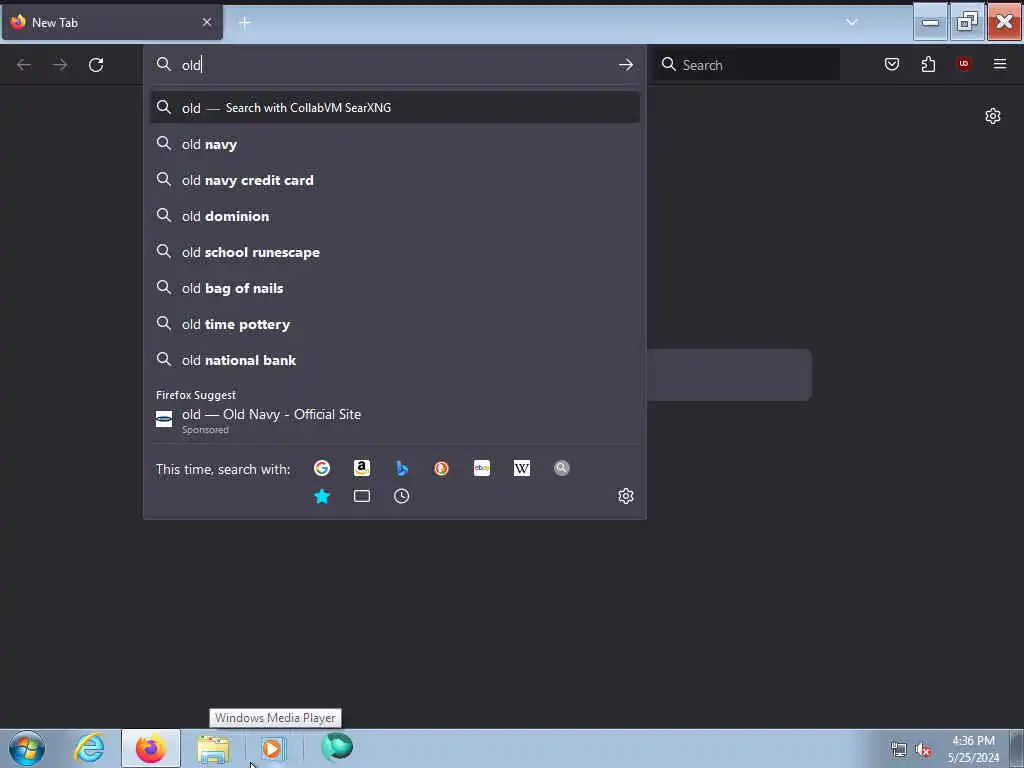The height and width of the screenshot is (768, 1024).
Task: List all tabs dropdown chevron
Action: tap(852, 22)
